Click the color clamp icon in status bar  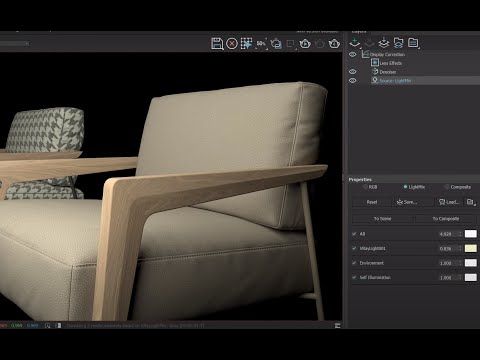click(x=58, y=326)
